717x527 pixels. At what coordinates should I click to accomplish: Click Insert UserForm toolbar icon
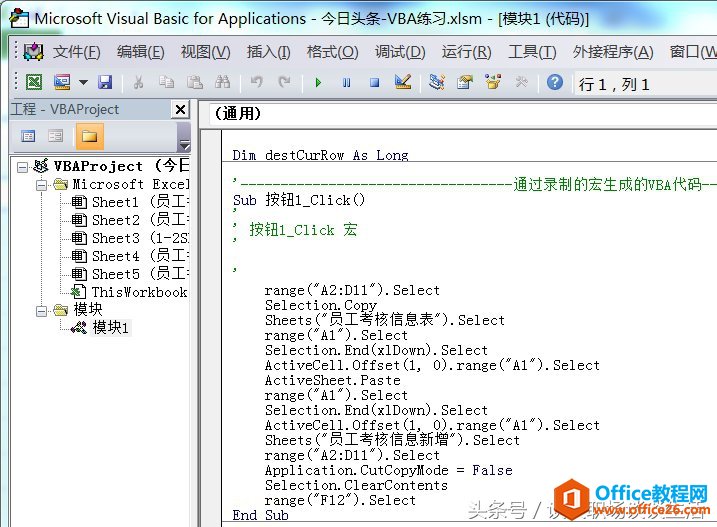coord(62,82)
